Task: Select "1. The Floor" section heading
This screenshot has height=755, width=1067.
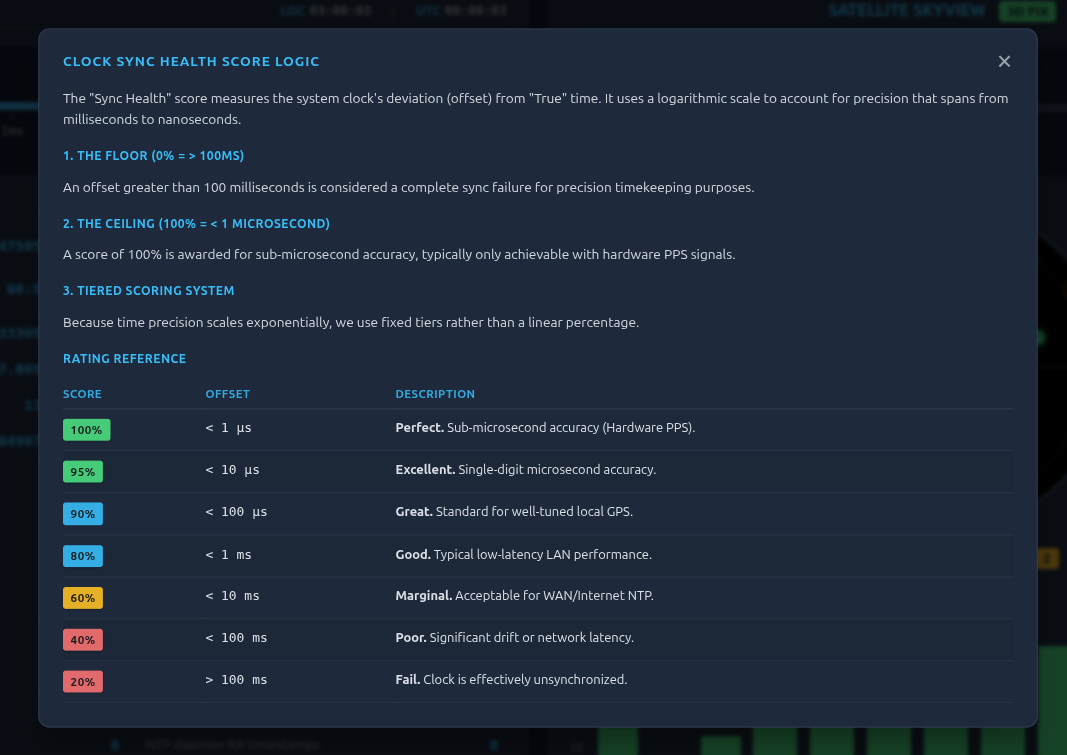Action: (x=153, y=156)
